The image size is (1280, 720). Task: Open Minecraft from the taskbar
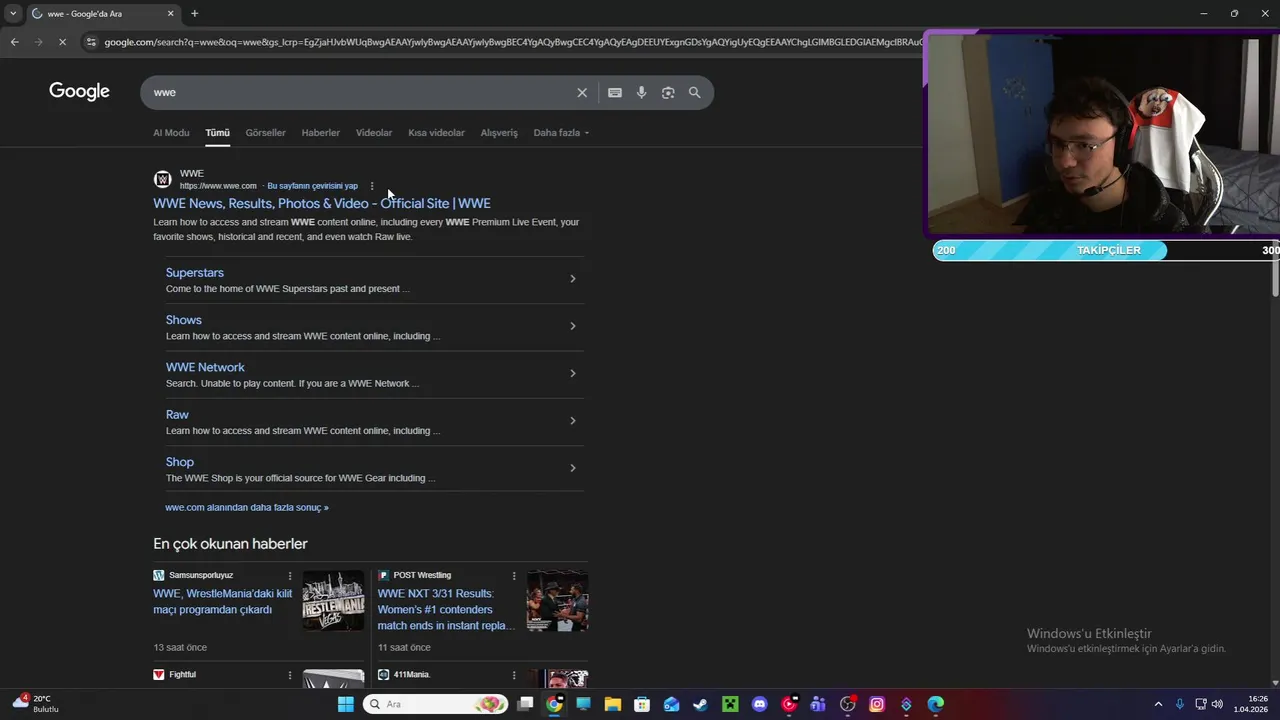click(x=730, y=704)
